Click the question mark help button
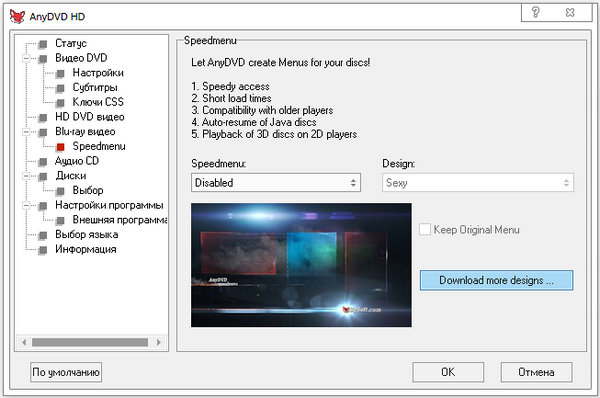 tap(536, 12)
